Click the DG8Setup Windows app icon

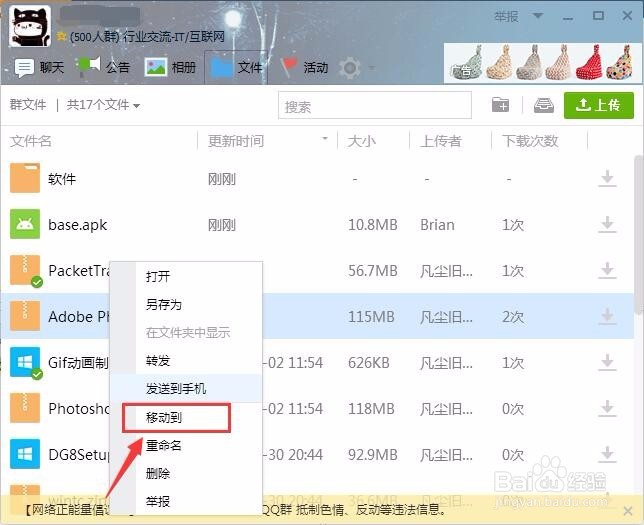[x=25, y=454]
